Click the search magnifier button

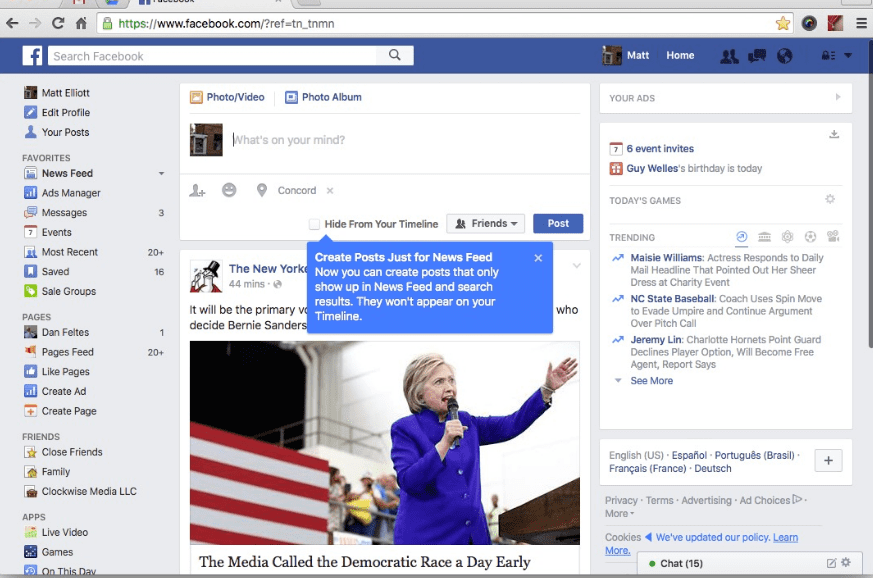[396, 56]
